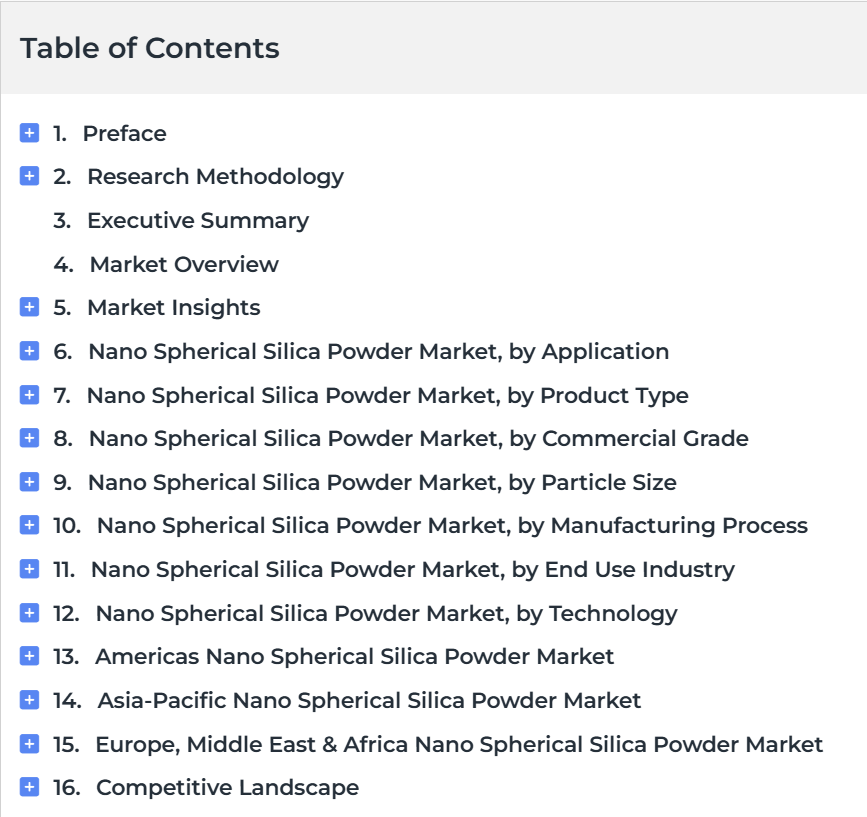Expand the Europe, Middle East & Africa plus icon
Image resolution: width=867 pixels, height=817 pixels.
29,744
